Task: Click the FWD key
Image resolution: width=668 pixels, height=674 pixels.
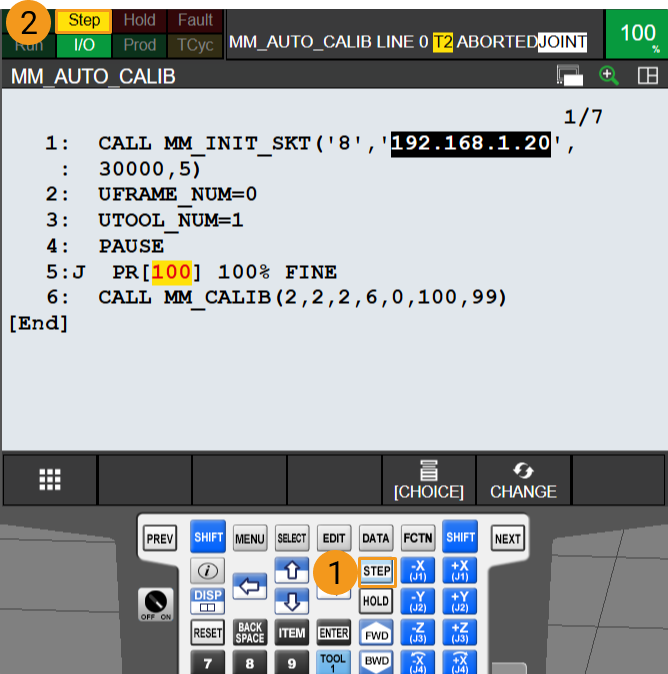Action: [x=376, y=633]
